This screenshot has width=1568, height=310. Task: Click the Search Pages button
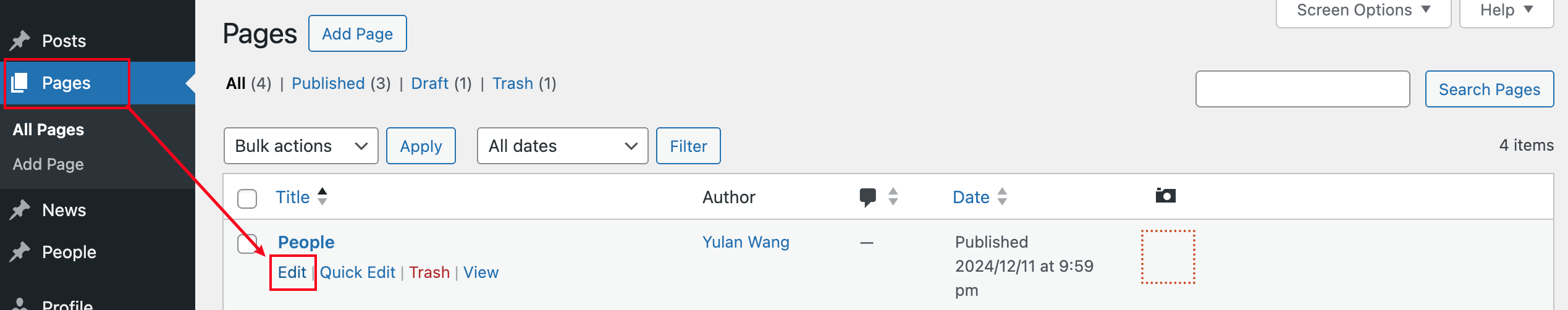click(1489, 90)
